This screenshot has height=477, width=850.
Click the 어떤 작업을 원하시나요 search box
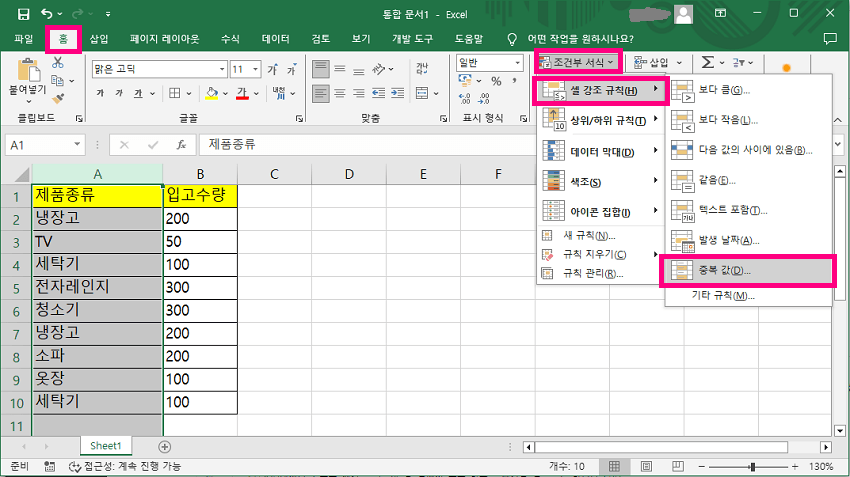point(581,39)
